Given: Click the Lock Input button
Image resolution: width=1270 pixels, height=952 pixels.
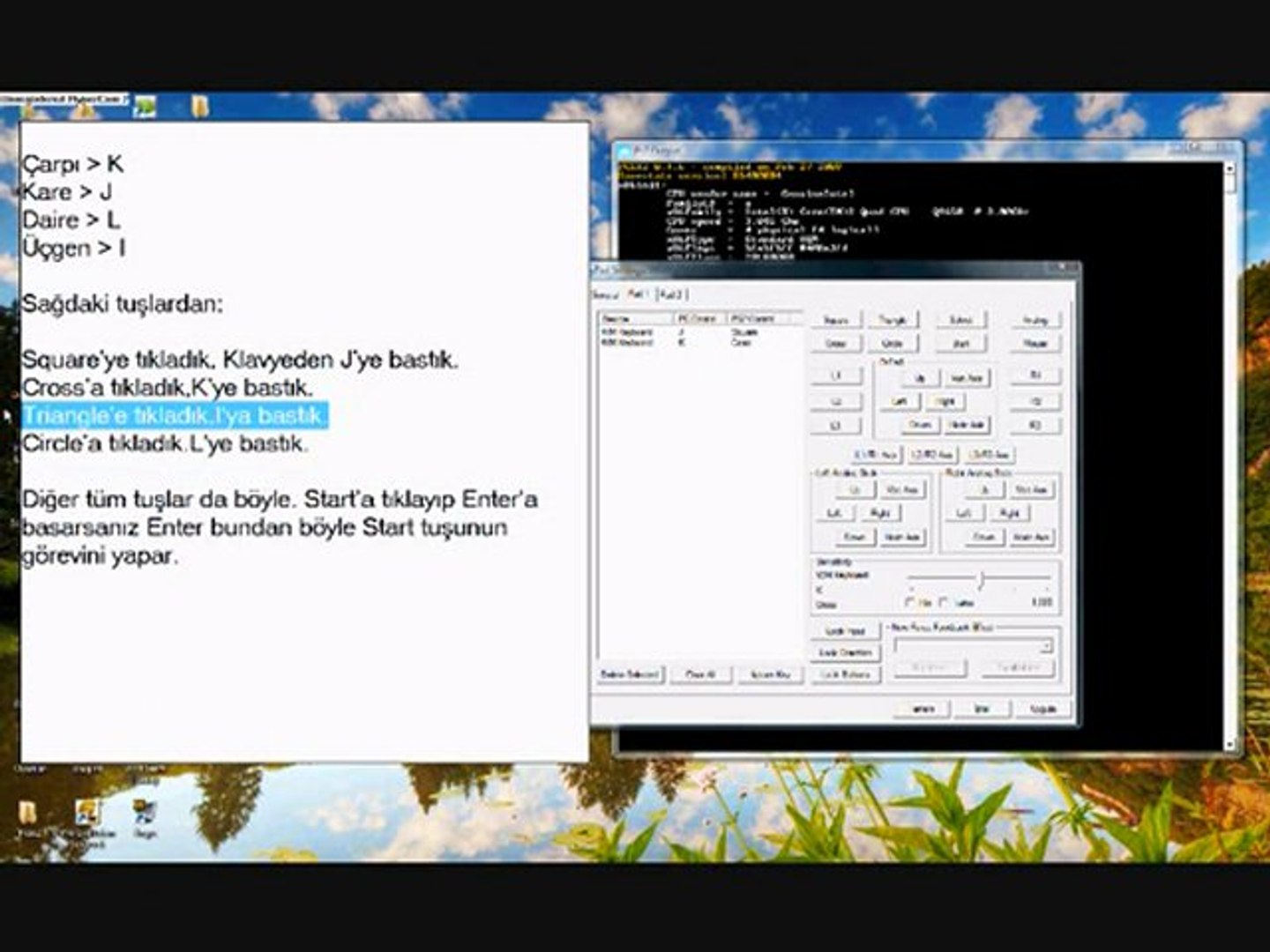Looking at the screenshot, I should point(845,631).
